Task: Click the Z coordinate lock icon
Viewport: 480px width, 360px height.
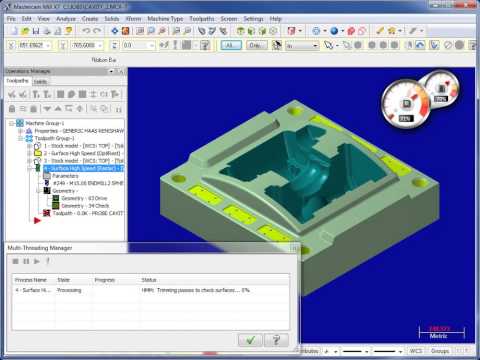Action: [114, 45]
